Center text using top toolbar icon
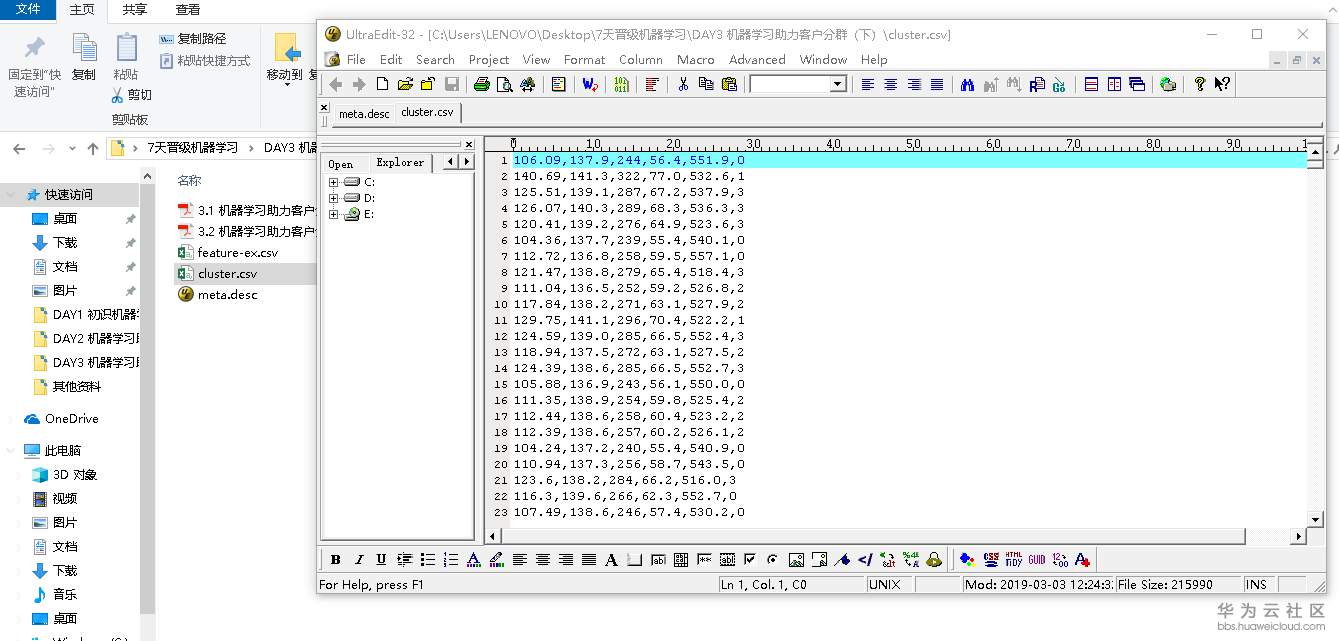Image resolution: width=1339 pixels, height=641 pixels. click(891, 84)
